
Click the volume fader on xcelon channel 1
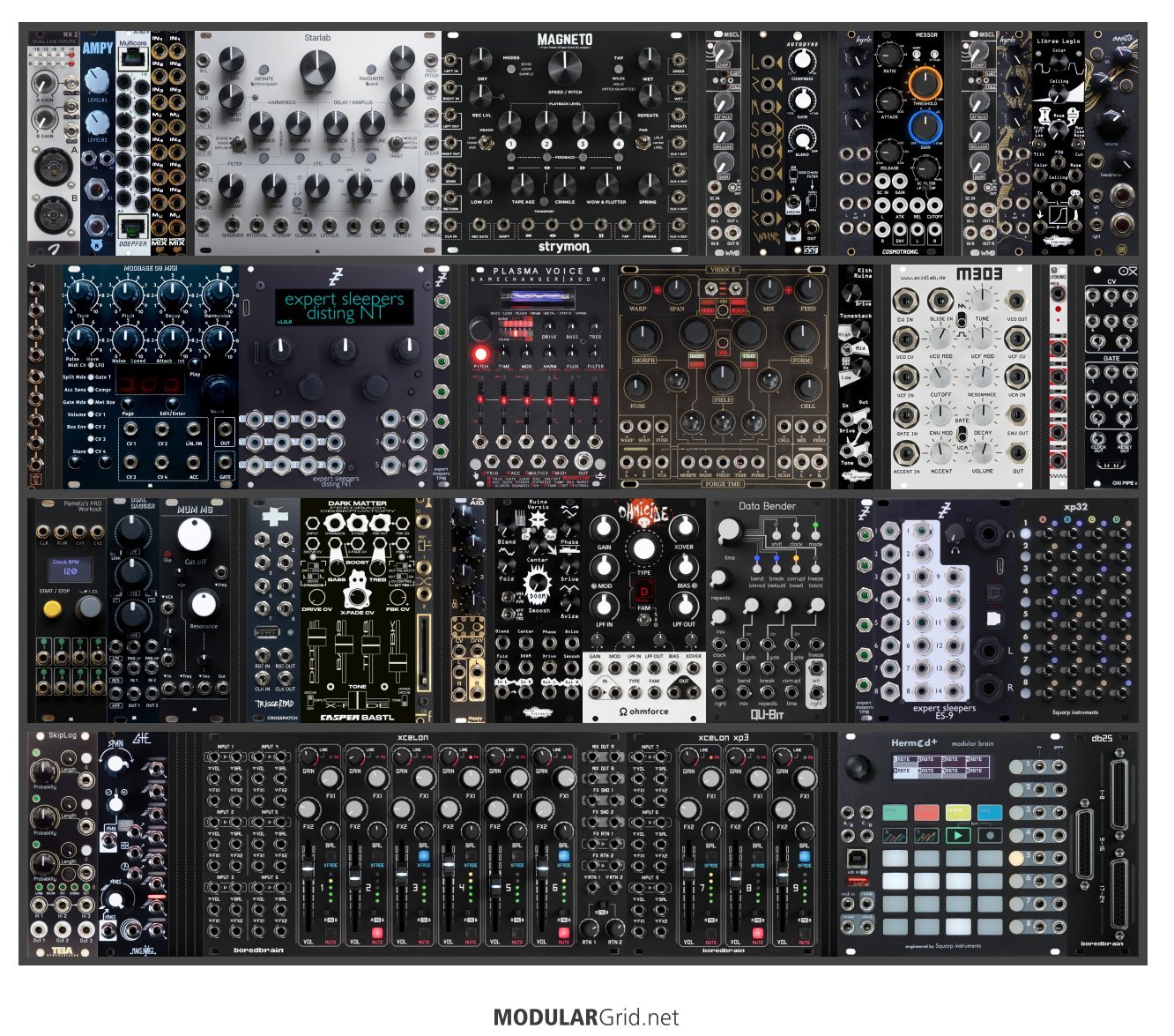[x=308, y=870]
